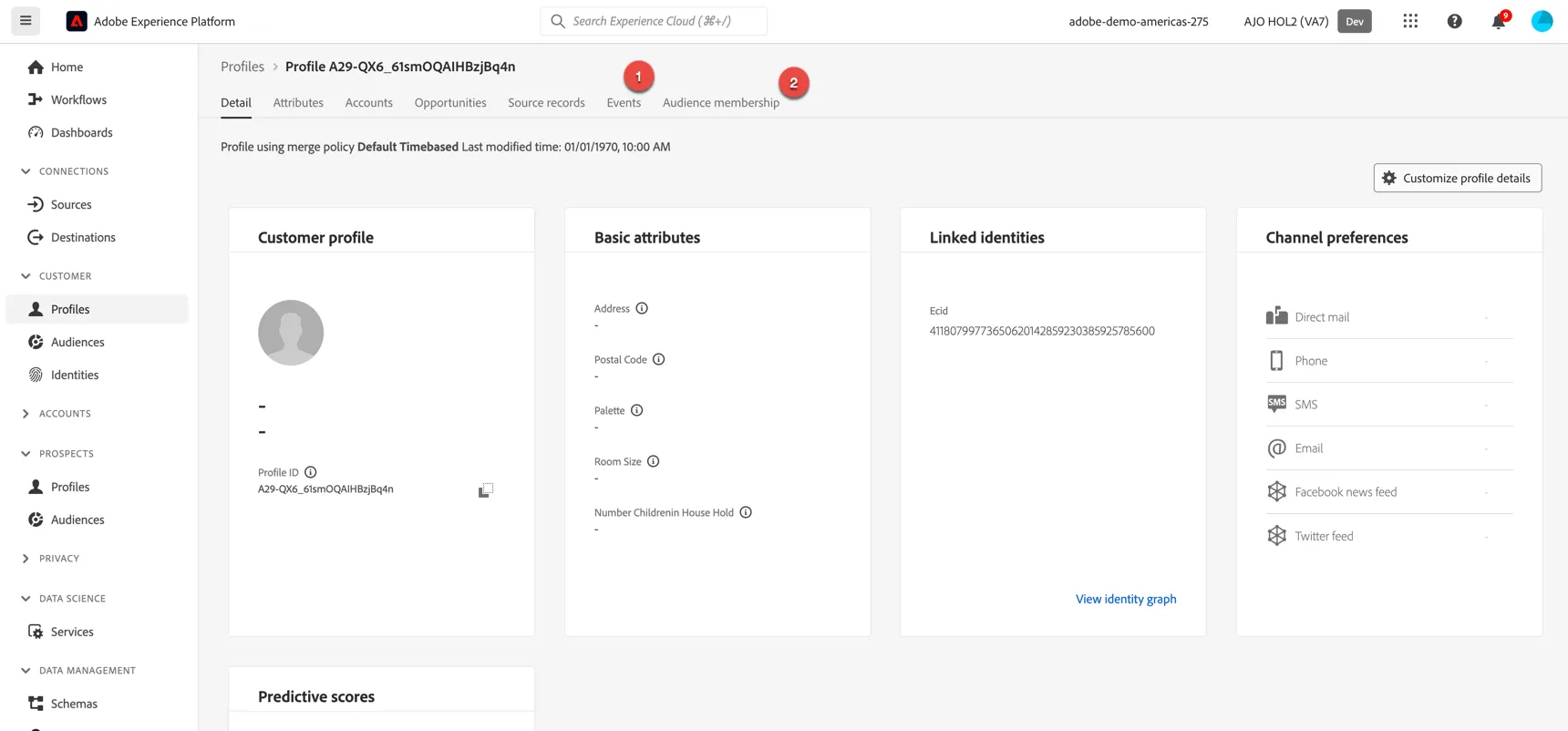Click the Dev sandbox badge
Screen dimensions: 1568x731
point(1355,21)
